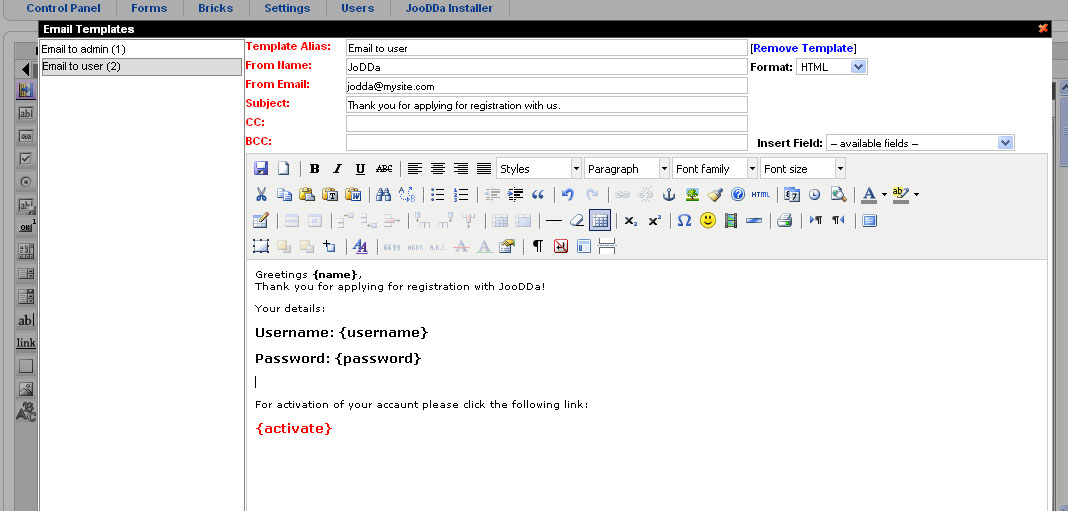Toggle strikethrough formatting
Image resolution: width=1068 pixels, height=511 pixels.
(x=384, y=168)
